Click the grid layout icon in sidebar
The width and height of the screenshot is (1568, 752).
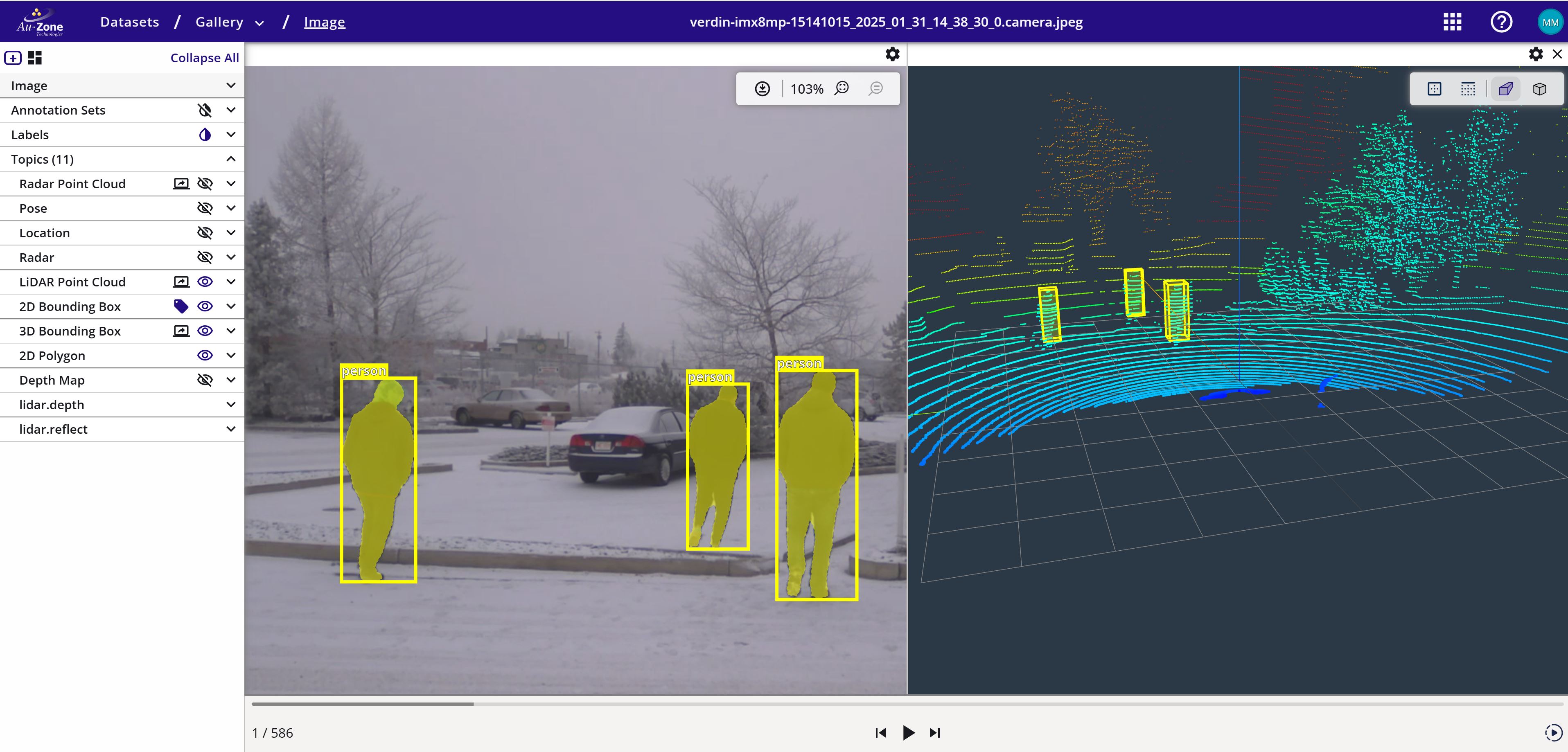tap(35, 58)
